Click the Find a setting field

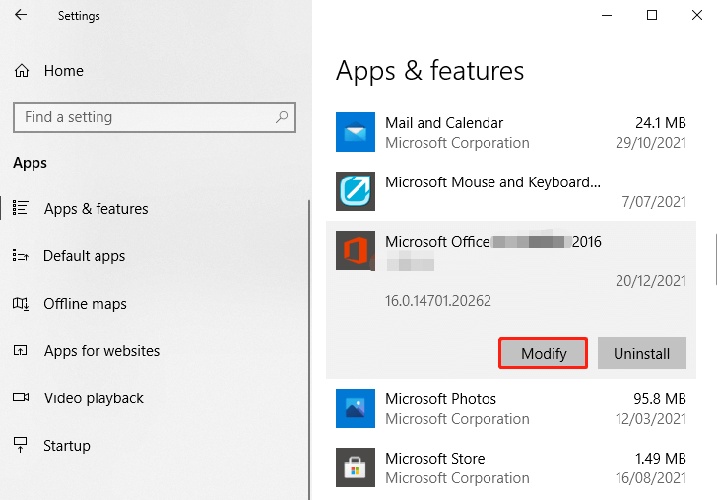coord(155,118)
